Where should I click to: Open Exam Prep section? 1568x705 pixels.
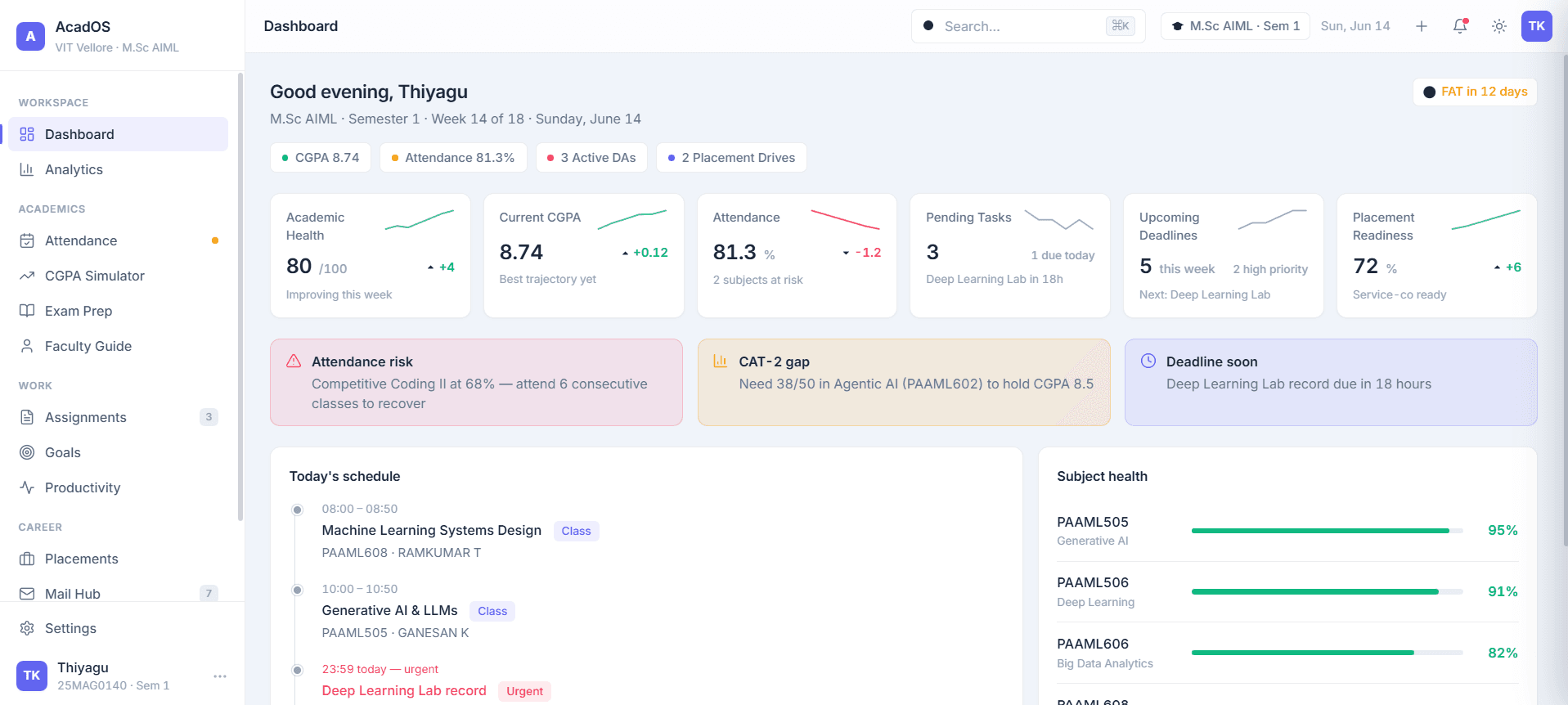click(118, 311)
